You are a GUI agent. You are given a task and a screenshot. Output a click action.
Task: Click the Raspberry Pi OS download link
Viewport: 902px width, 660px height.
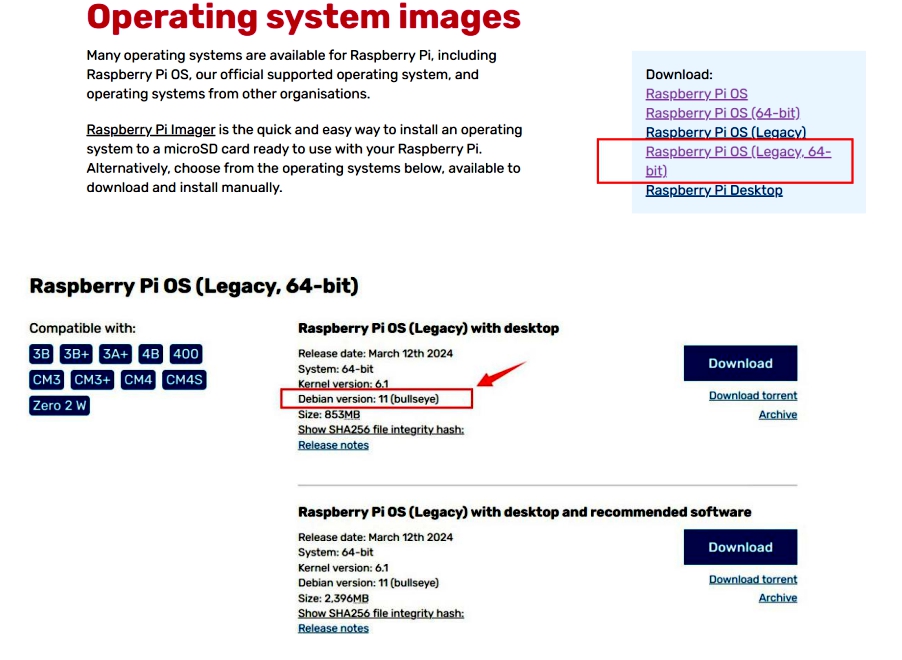(x=696, y=94)
